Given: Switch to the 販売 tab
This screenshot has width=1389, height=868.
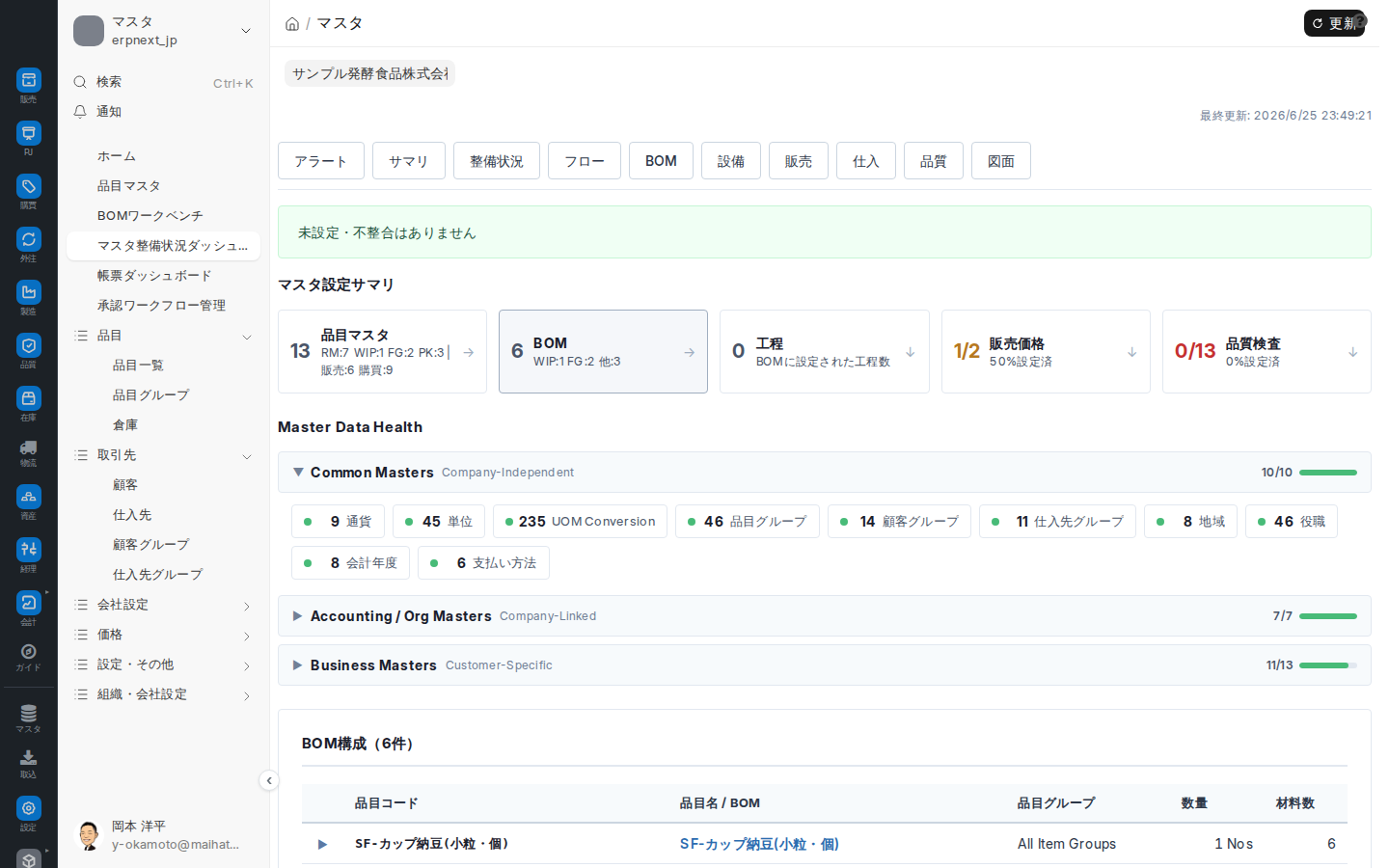Looking at the screenshot, I should 799,161.
